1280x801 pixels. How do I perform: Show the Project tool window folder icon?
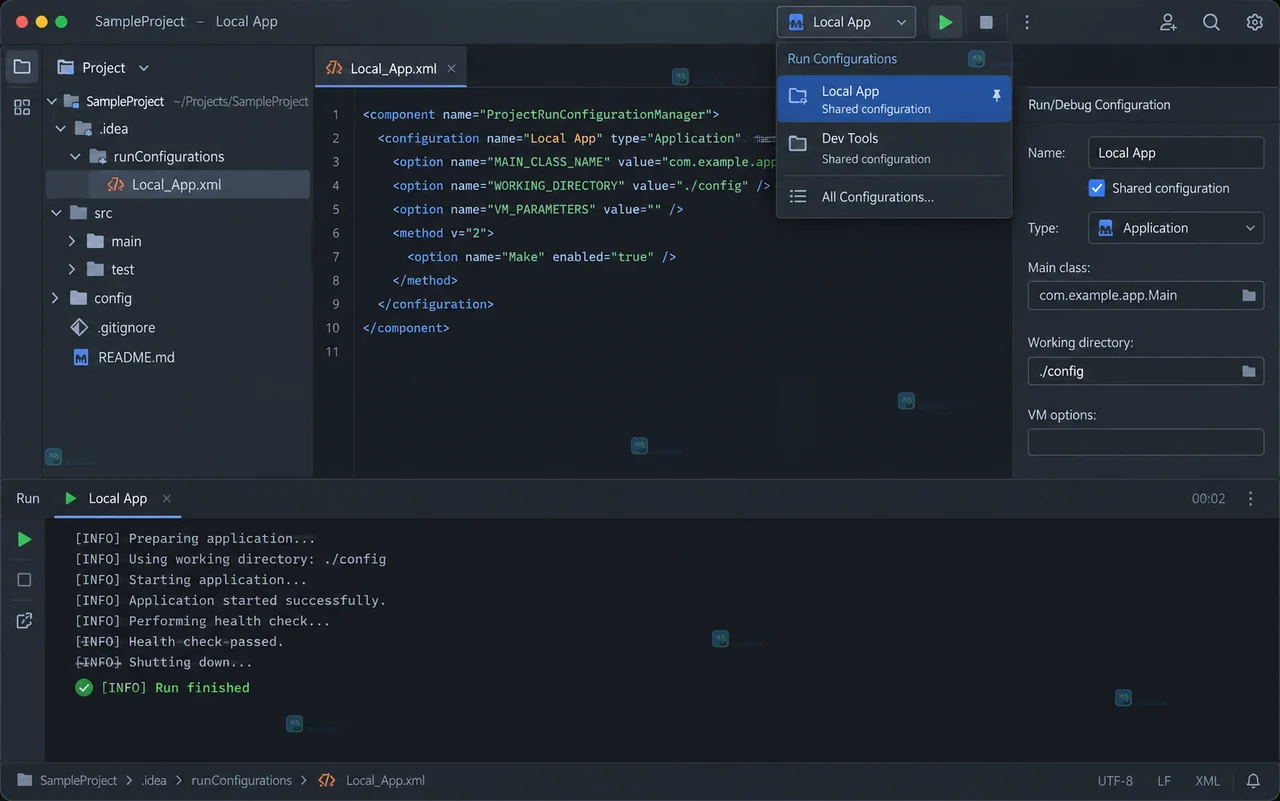click(22, 67)
